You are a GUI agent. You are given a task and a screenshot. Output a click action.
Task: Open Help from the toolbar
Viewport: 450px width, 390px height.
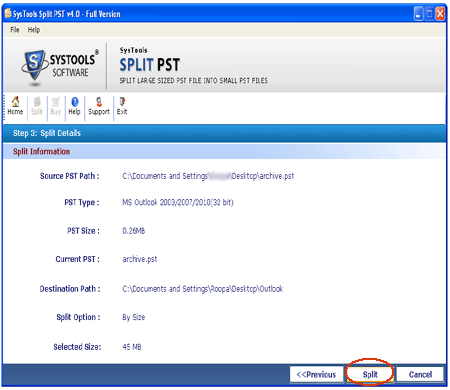[74, 106]
